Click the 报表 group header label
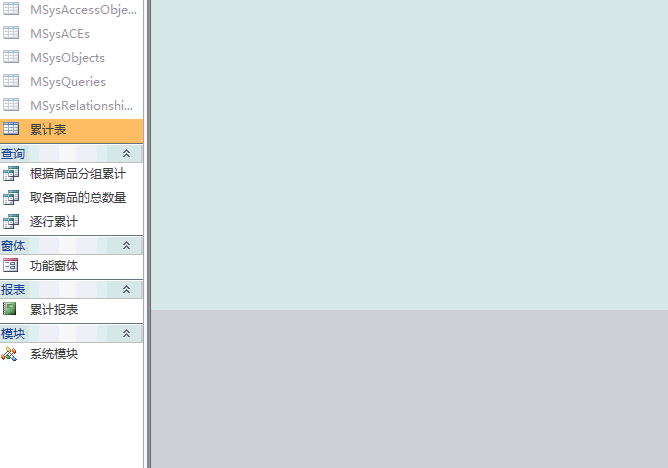Viewport: 668px width, 468px height. pyautogui.click(x=13, y=290)
